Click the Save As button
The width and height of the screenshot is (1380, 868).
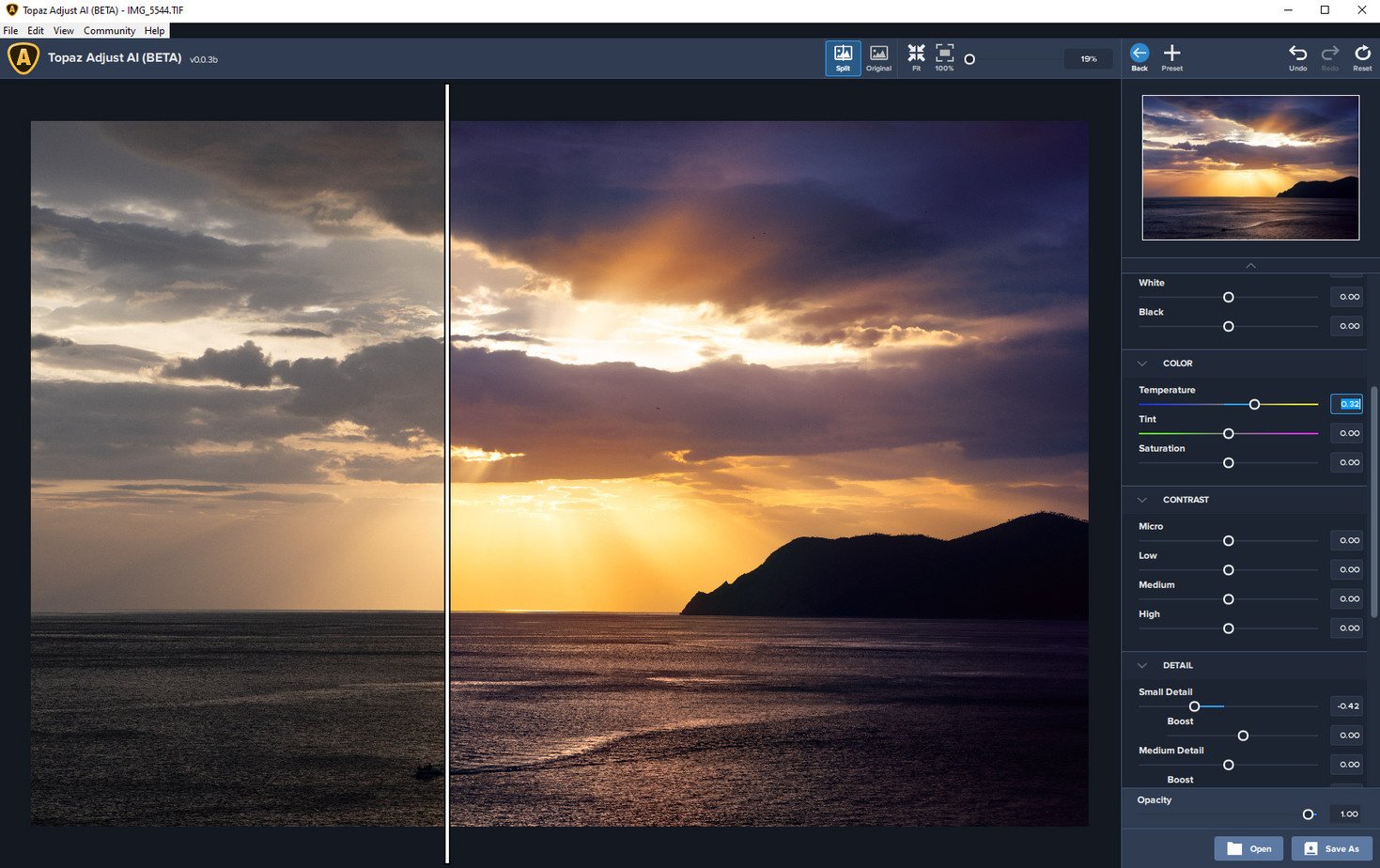[1331, 848]
